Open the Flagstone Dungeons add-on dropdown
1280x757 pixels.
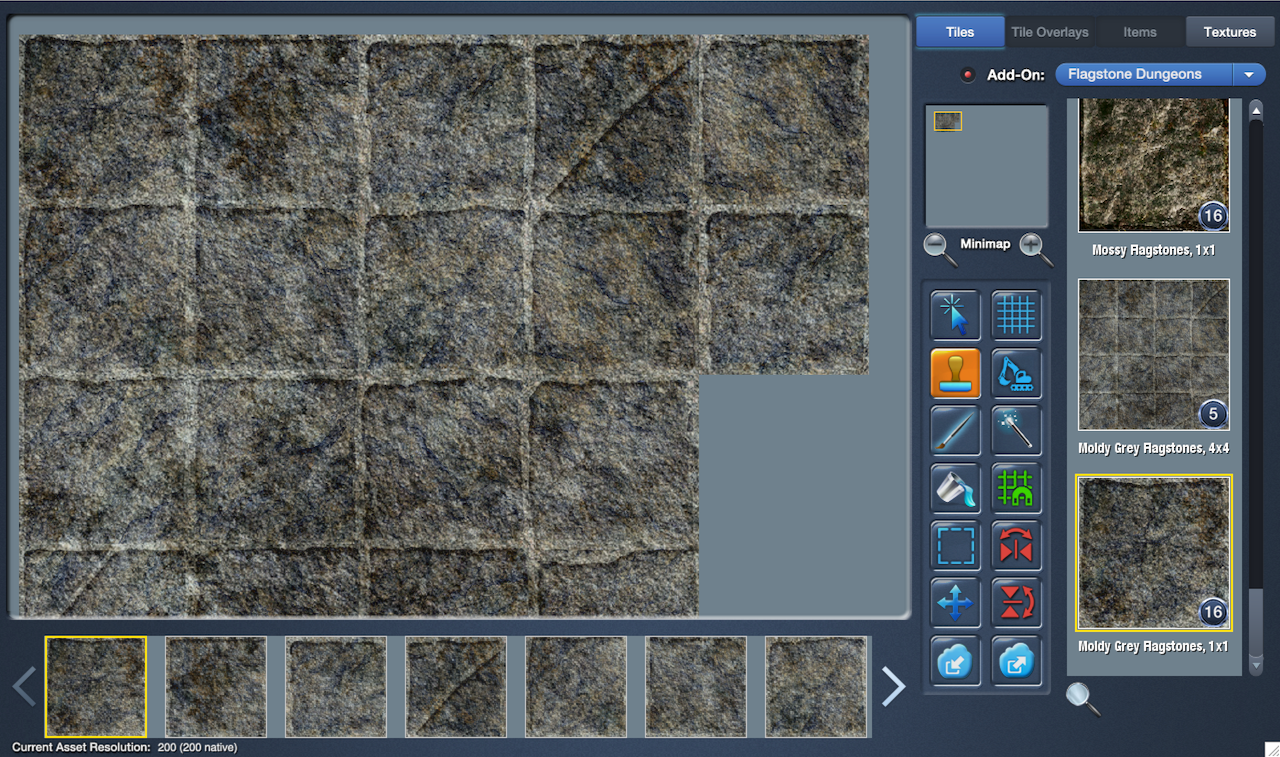[1160, 74]
